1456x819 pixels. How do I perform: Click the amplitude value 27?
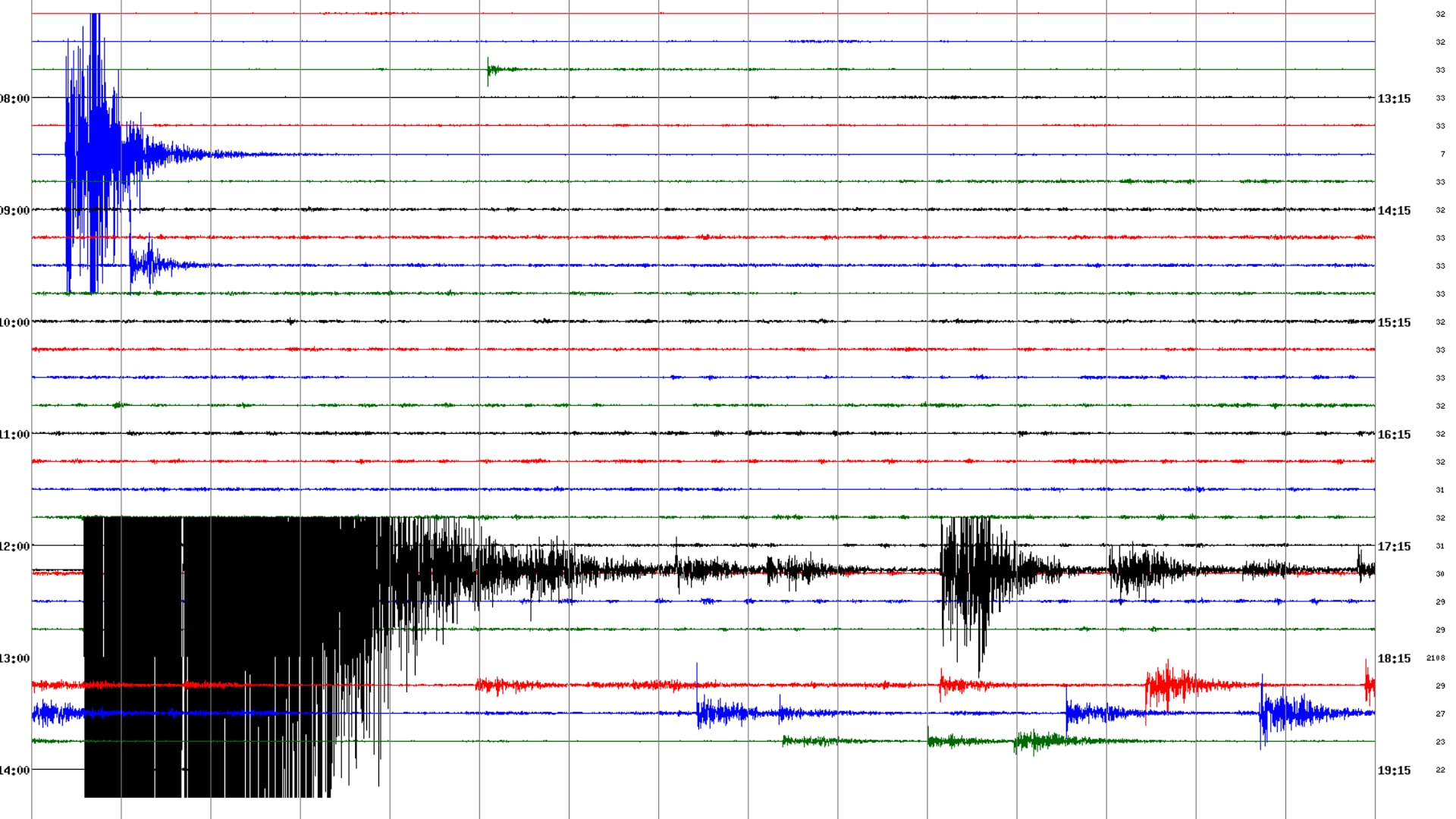tap(1440, 714)
